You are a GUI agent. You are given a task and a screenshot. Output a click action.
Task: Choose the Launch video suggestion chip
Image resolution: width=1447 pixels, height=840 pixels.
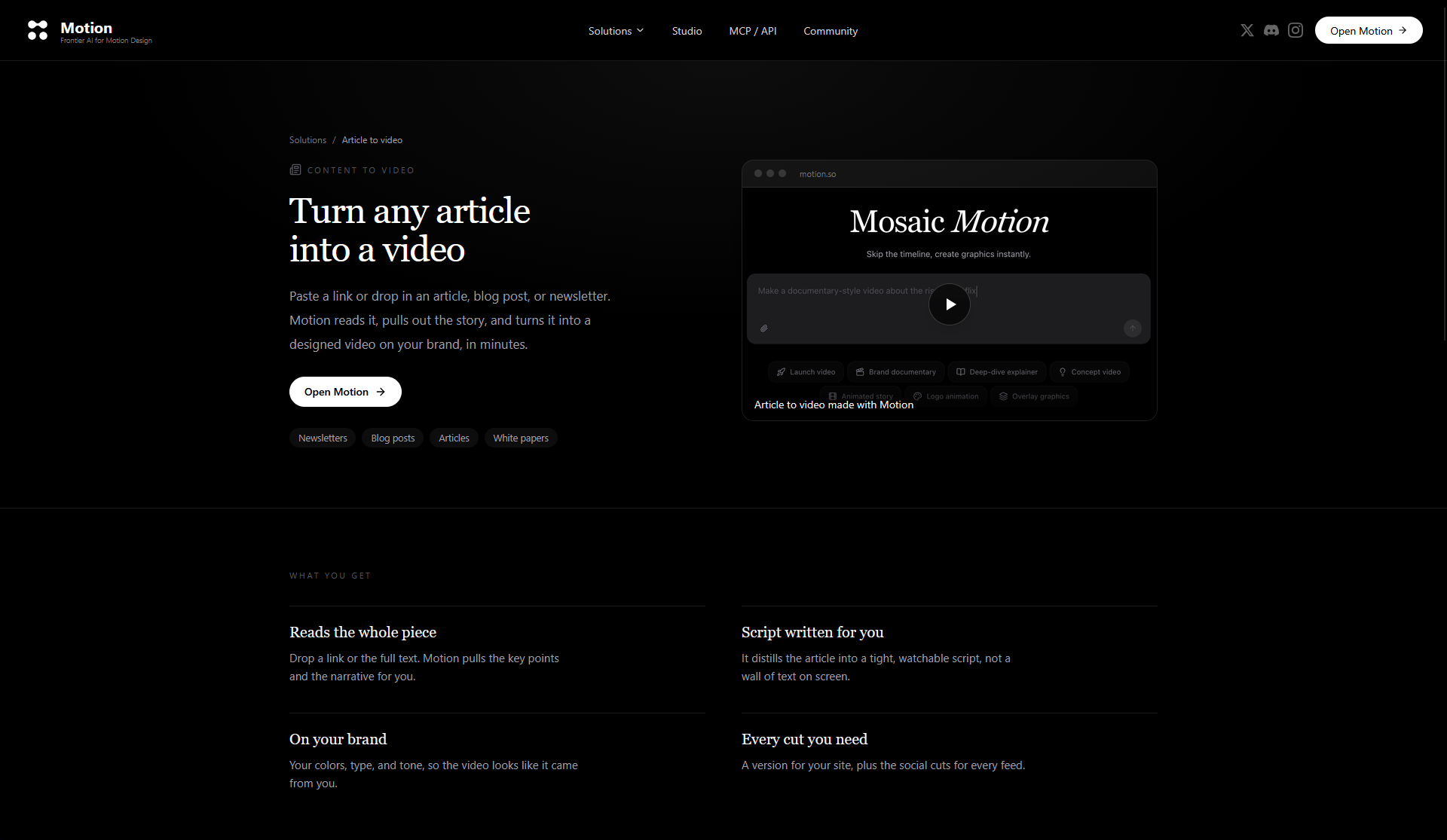click(x=806, y=372)
